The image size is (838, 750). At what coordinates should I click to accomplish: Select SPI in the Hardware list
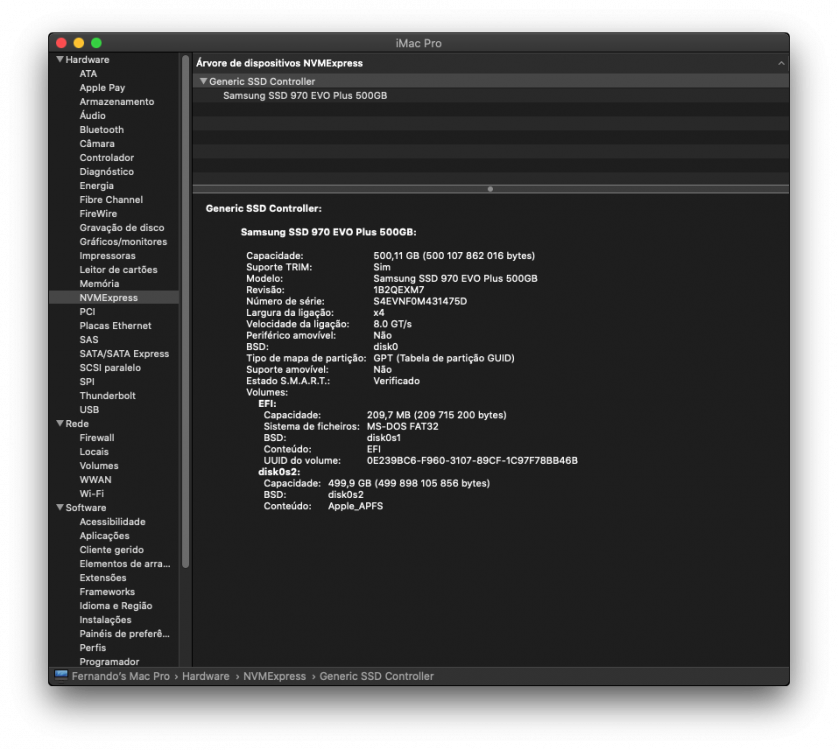pyautogui.click(x=87, y=382)
